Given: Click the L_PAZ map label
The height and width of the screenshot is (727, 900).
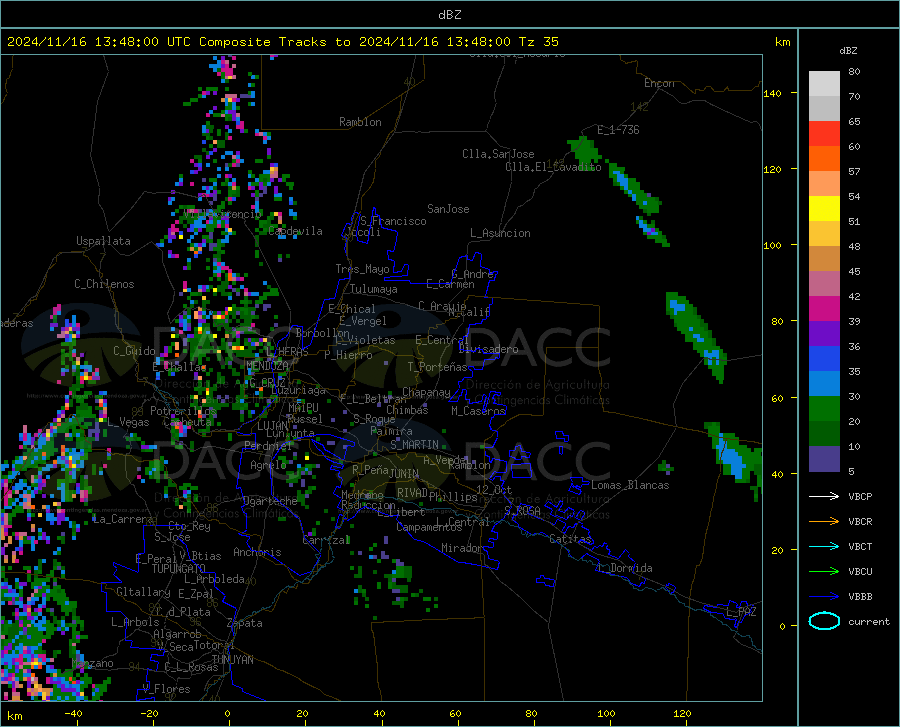Looking at the screenshot, I should pyautogui.click(x=741, y=612).
